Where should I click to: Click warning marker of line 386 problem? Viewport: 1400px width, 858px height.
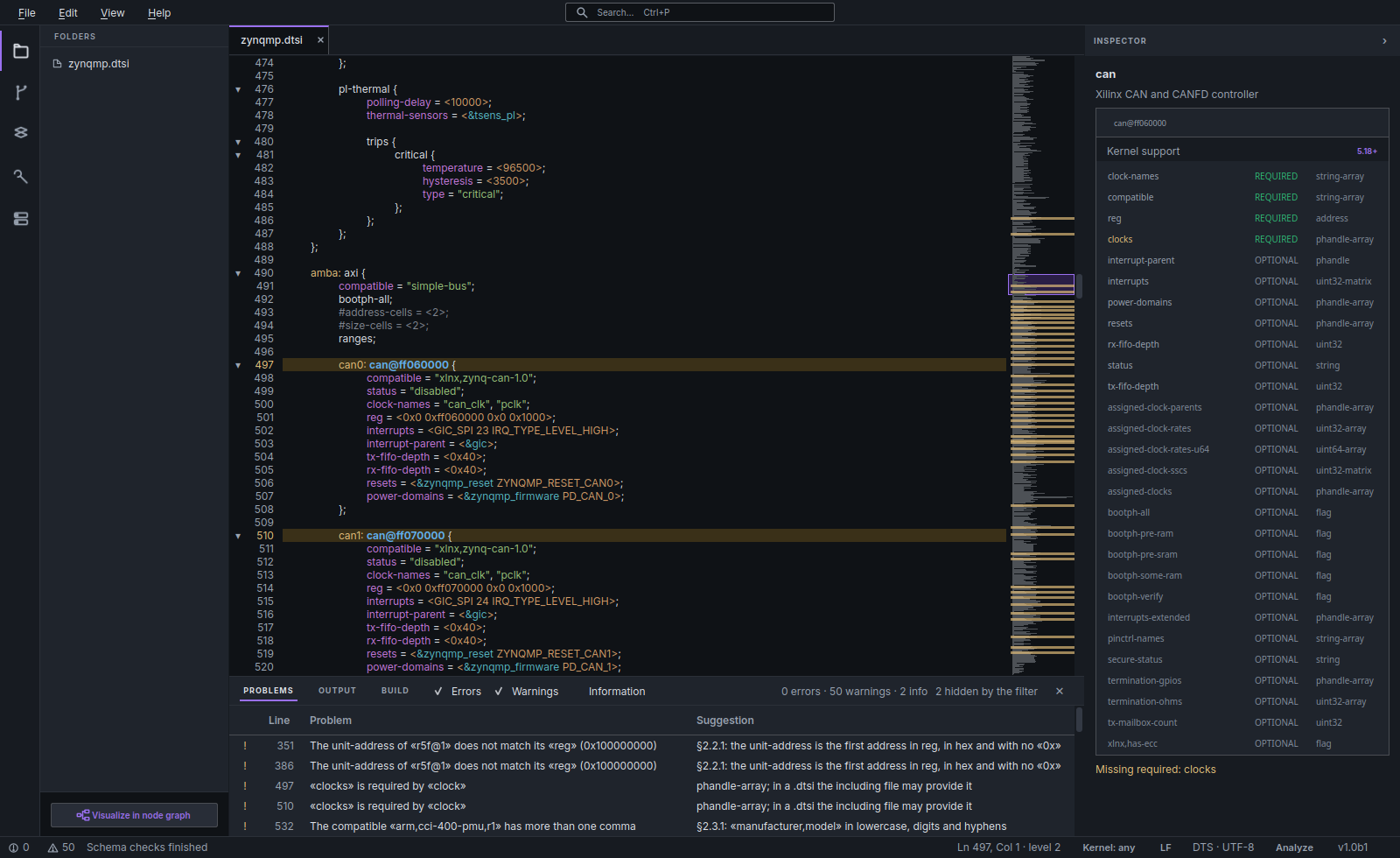tap(245, 766)
